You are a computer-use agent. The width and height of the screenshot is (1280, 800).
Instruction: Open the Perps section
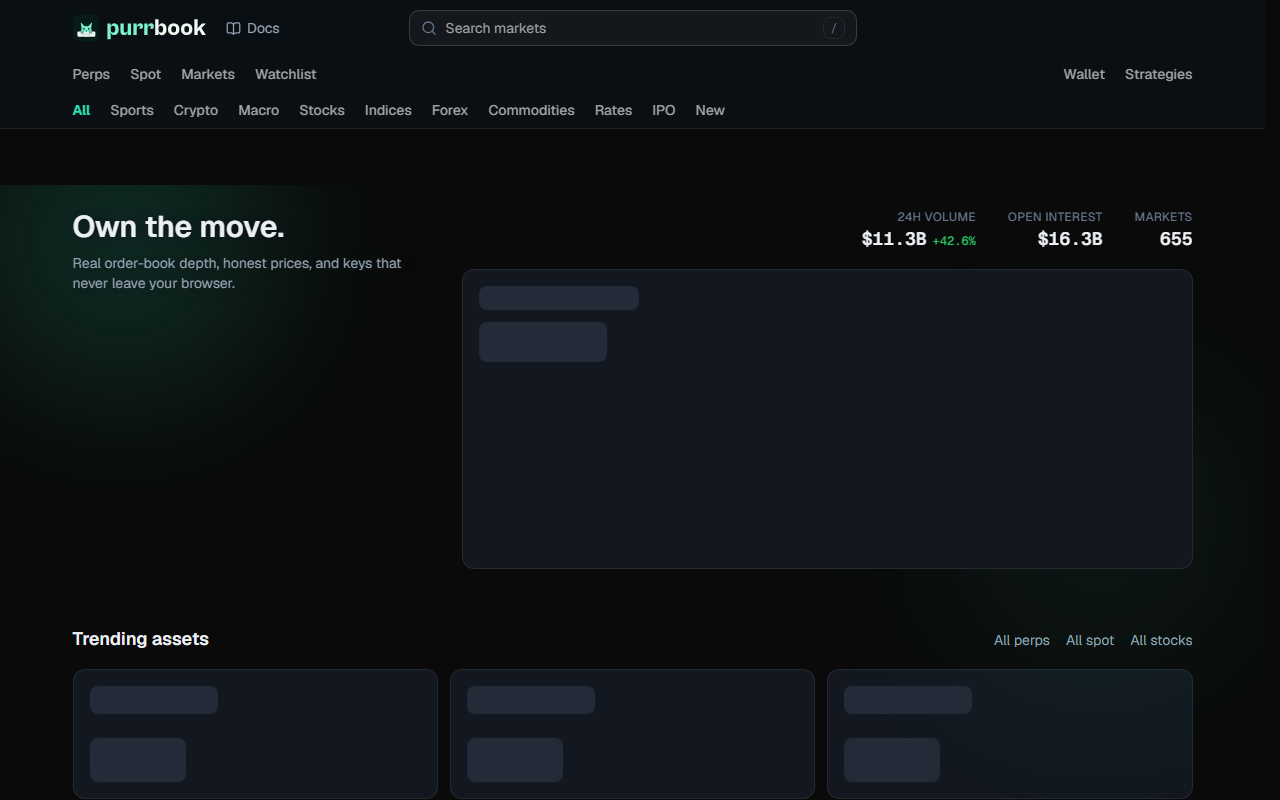tap(91, 74)
